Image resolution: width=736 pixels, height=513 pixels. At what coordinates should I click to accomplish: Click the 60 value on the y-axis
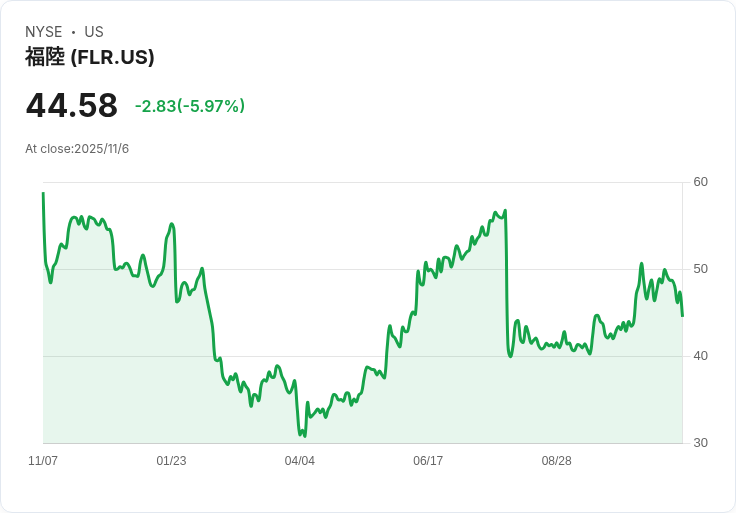pos(701,182)
